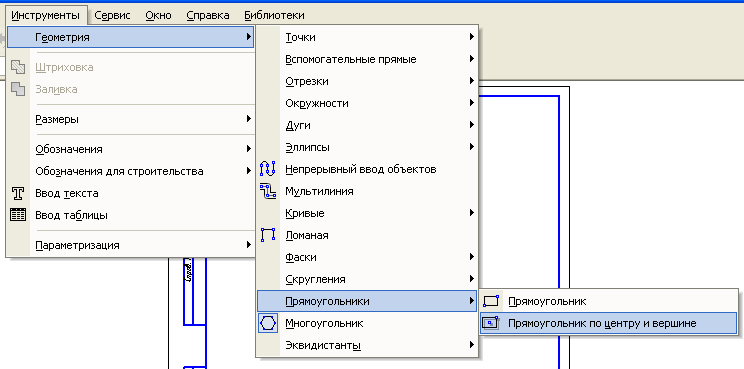The height and width of the screenshot is (369, 744).
Task: Expand the Точки submenu arrow
Action: 472,37
